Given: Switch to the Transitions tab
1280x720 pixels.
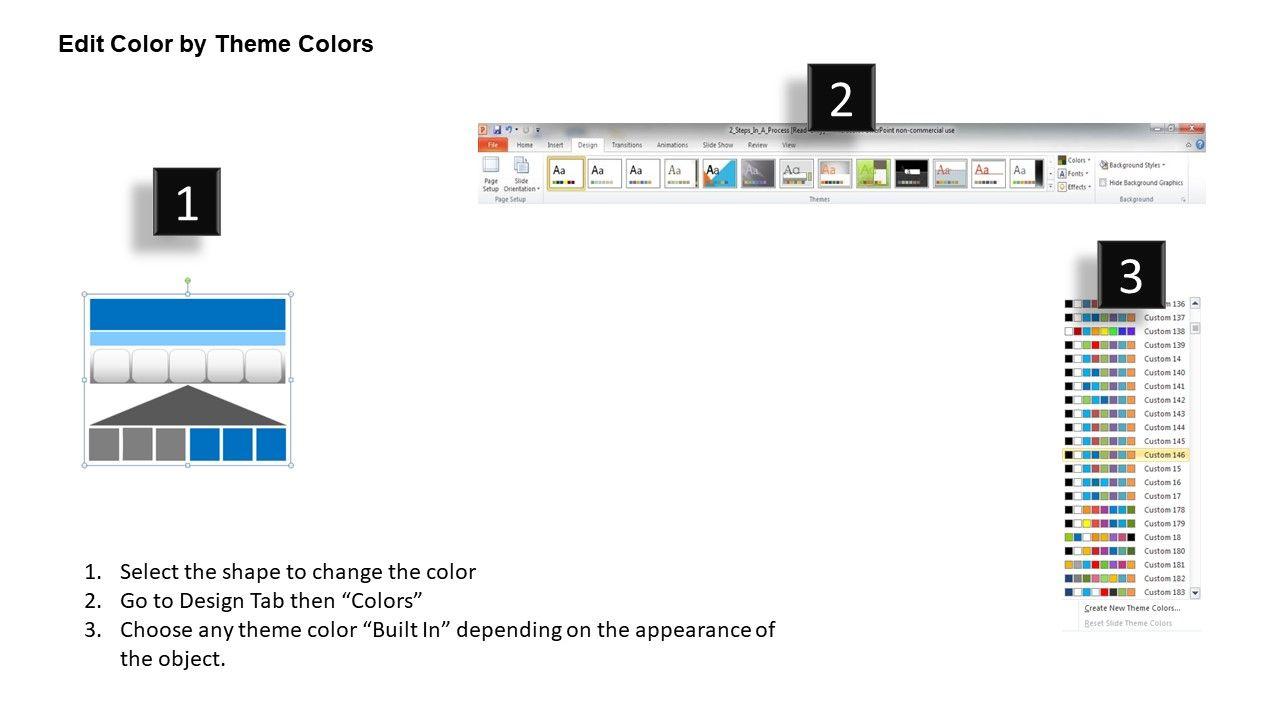Looking at the screenshot, I should click(627, 145).
